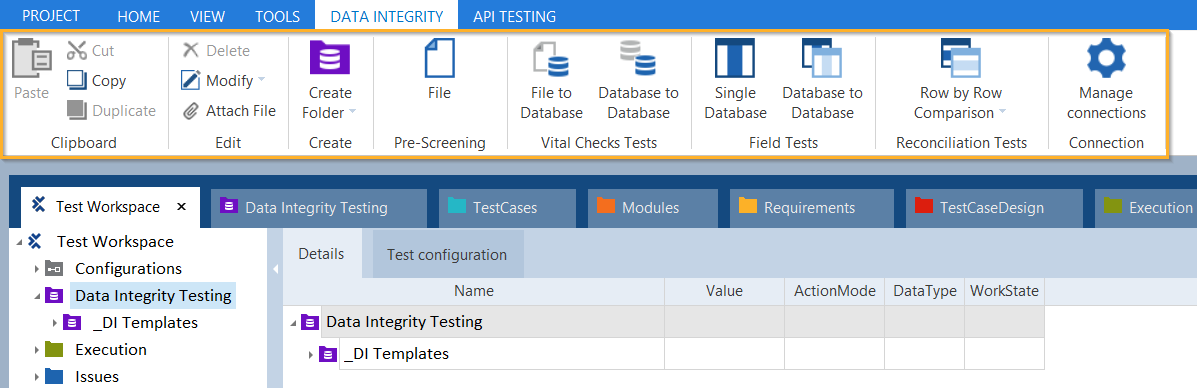Click the Value column header
1197x388 pixels.
(724, 291)
